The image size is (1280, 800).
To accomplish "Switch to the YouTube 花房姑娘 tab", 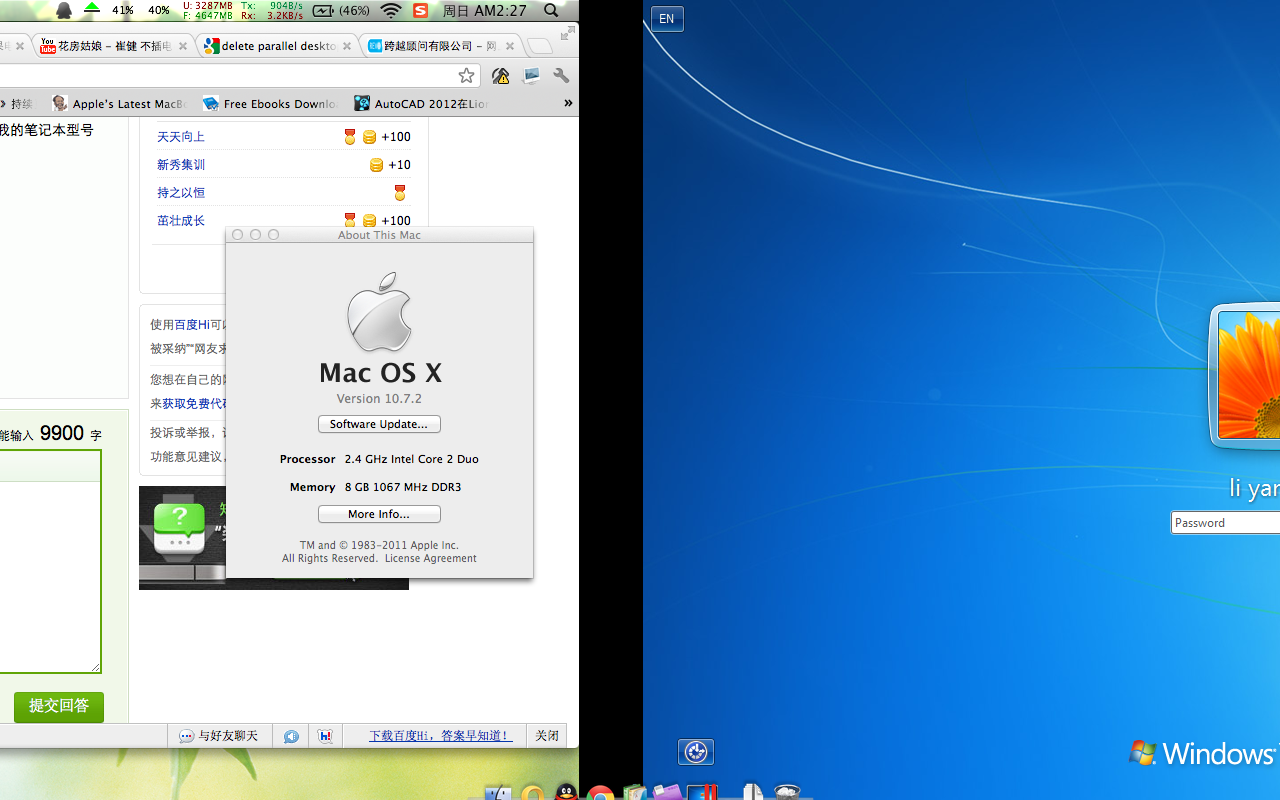I will [x=114, y=46].
